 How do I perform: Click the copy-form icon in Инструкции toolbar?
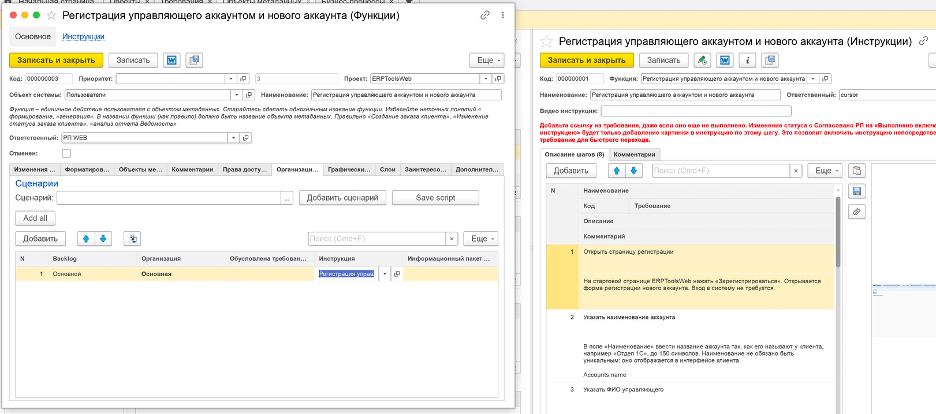[x=770, y=60]
